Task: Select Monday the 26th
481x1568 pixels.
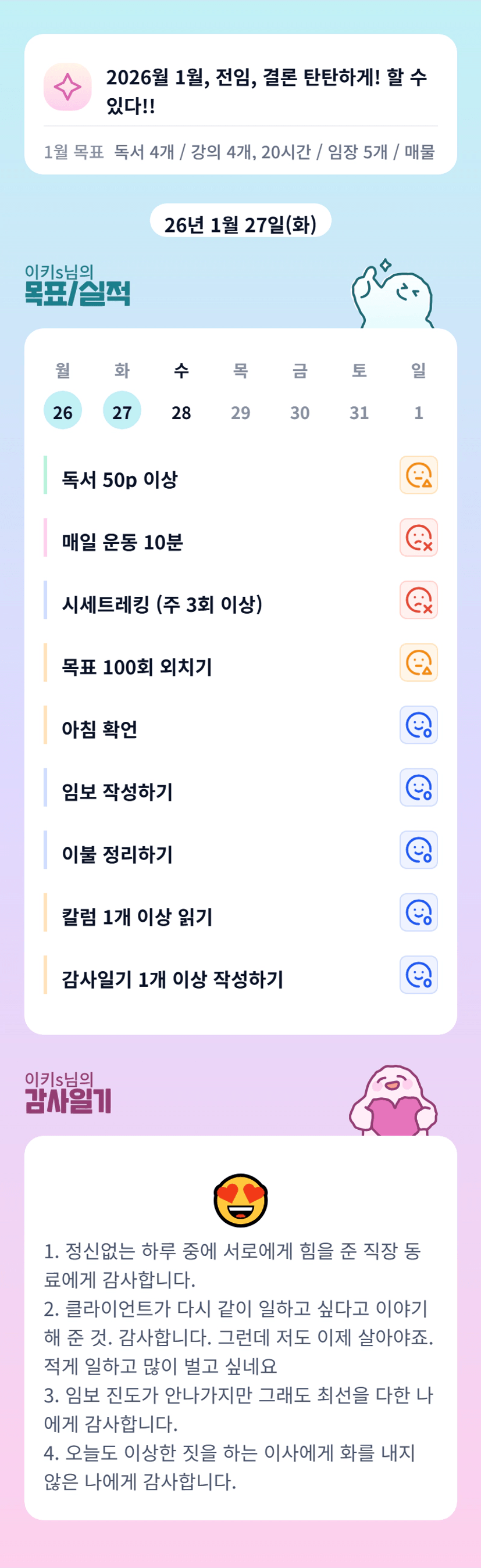Action: click(63, 411)
